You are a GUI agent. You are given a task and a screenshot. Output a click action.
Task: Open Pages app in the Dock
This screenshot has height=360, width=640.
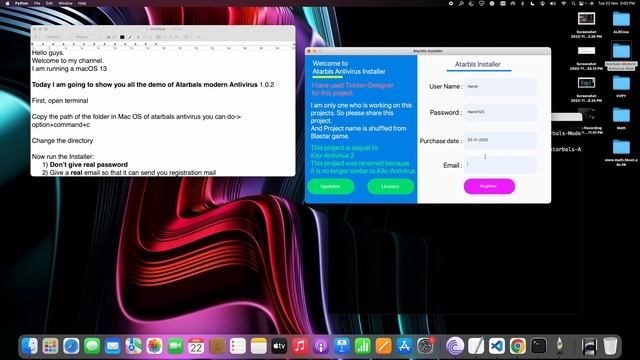383,347
